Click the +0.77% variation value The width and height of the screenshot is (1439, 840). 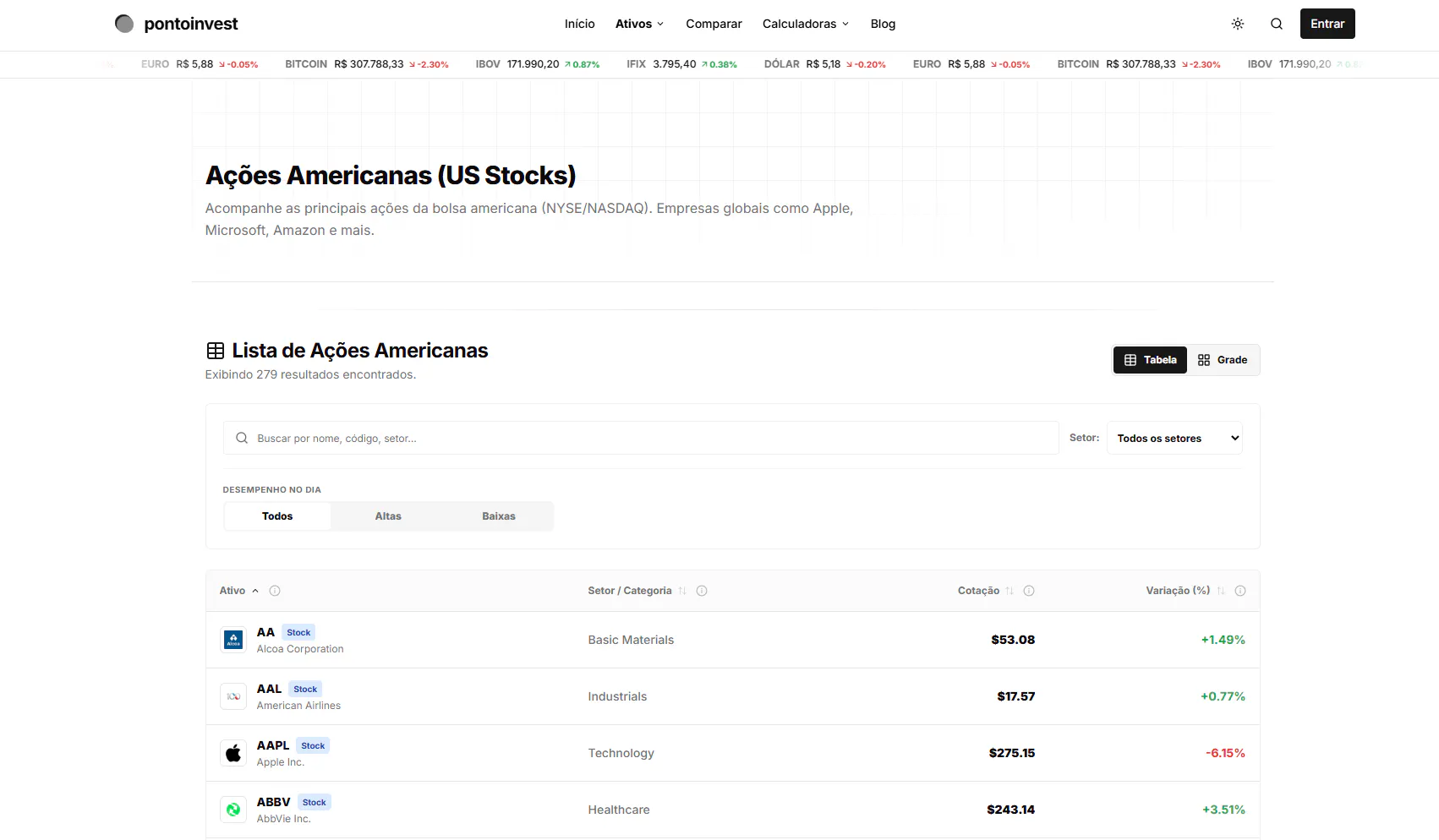tap(1223, 696)
